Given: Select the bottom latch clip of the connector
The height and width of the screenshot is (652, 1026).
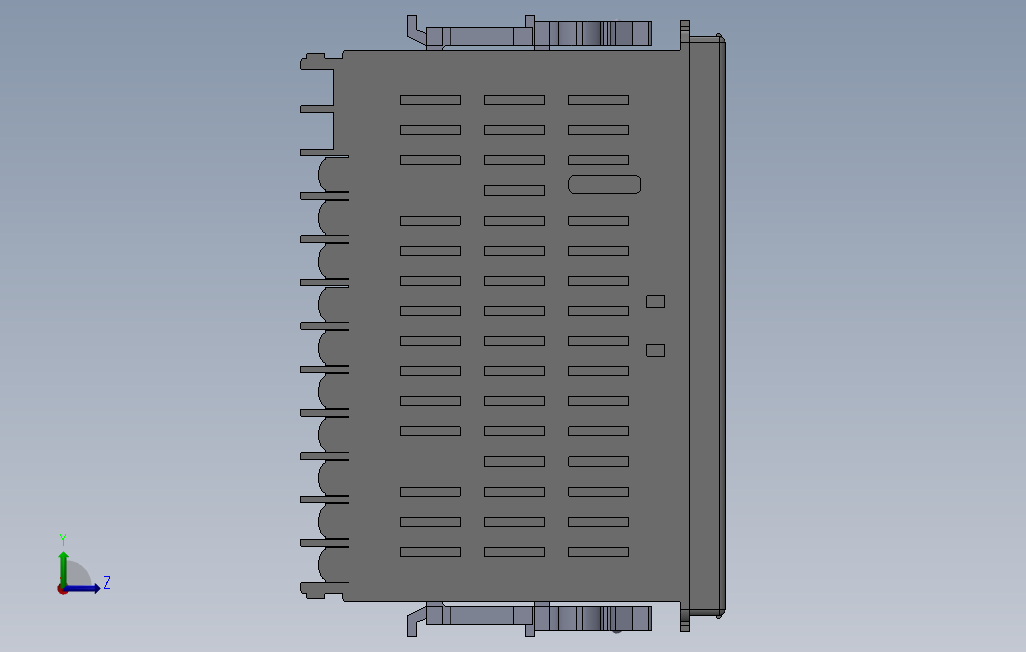Looking at the screenshot, I should click(x=529, y=619).
